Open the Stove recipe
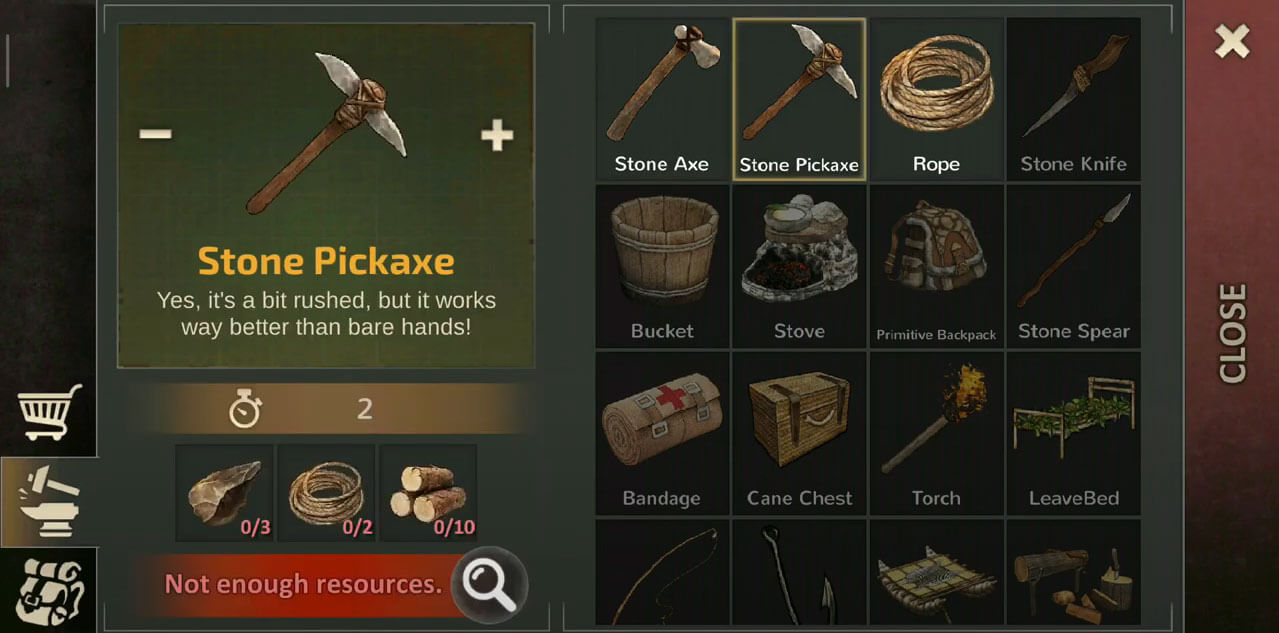This screenshot has width=1279, height=633. (x=799, y=266)
